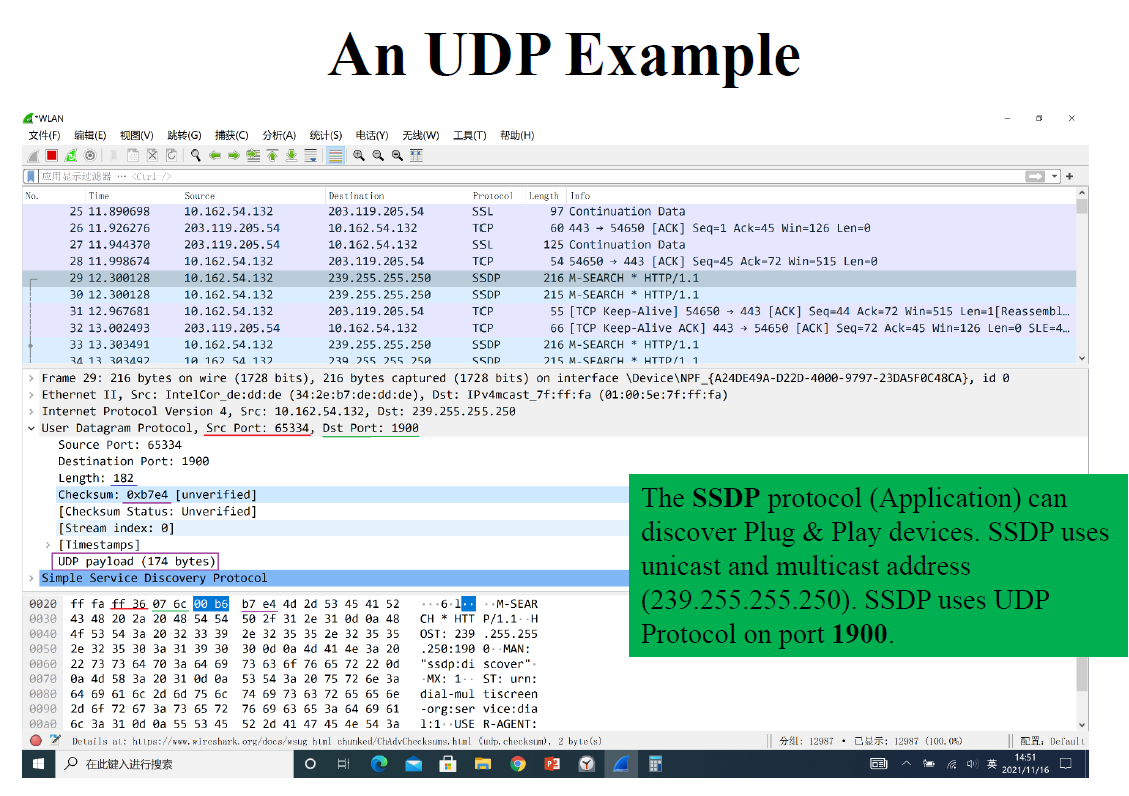This screenshot has width=1129, height=796.
Task: Click the display filter input field
Action: pos(500,176)
